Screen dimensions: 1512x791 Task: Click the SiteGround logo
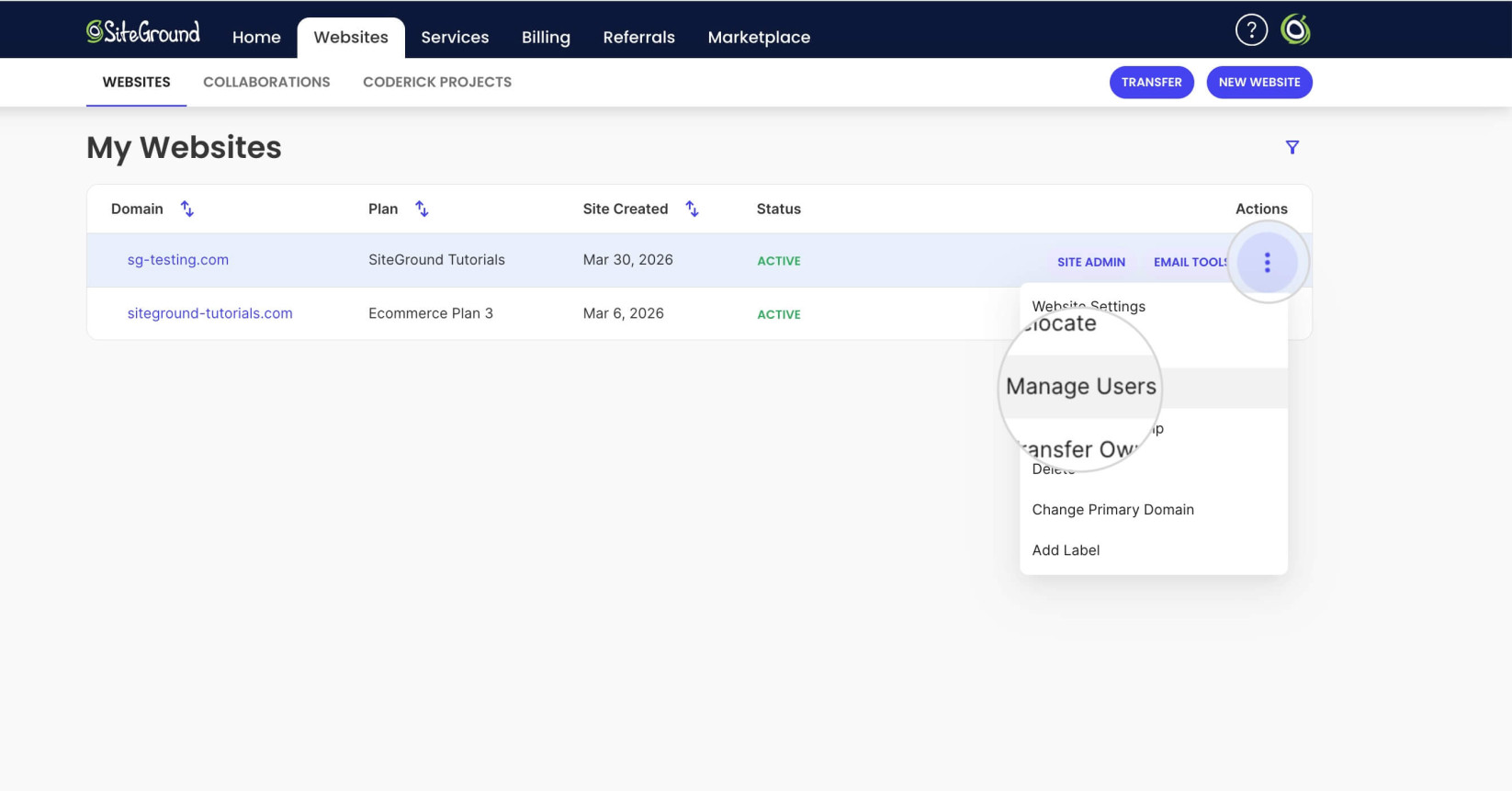coord(142,32)
